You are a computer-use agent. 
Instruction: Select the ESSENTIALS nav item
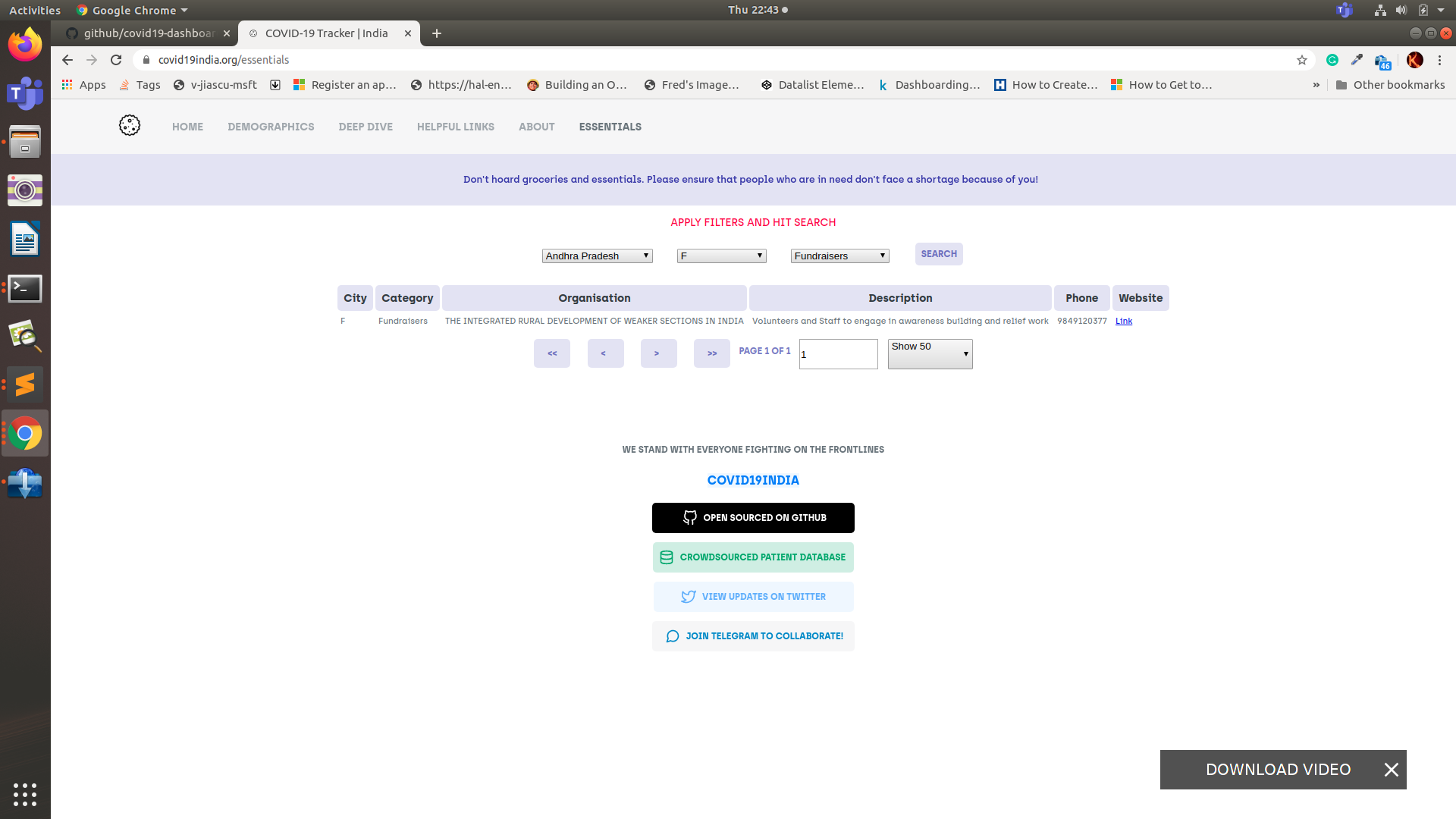(x=610, y=127)
